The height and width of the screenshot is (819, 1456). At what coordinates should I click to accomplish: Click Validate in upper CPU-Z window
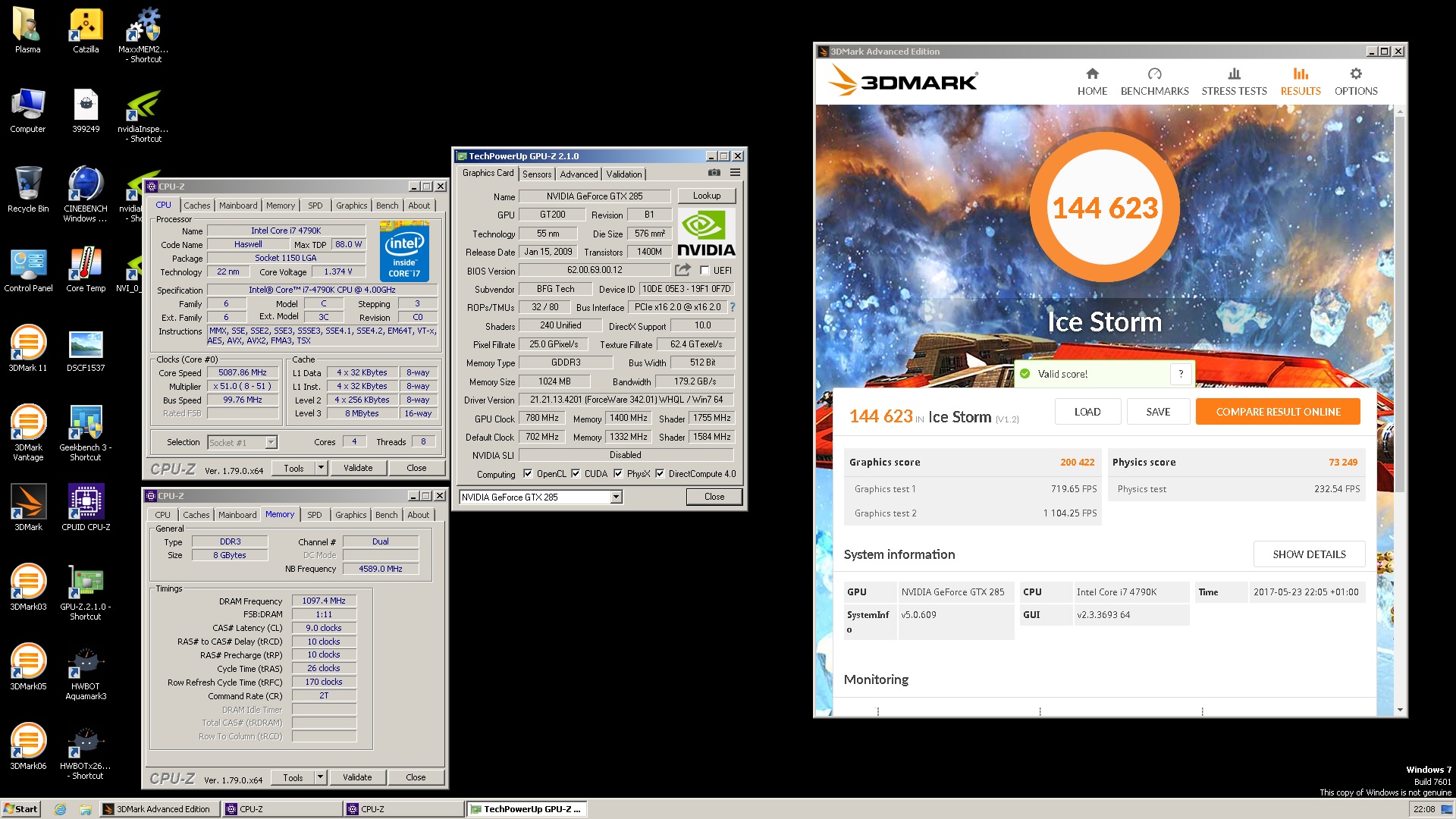[358, 468]
